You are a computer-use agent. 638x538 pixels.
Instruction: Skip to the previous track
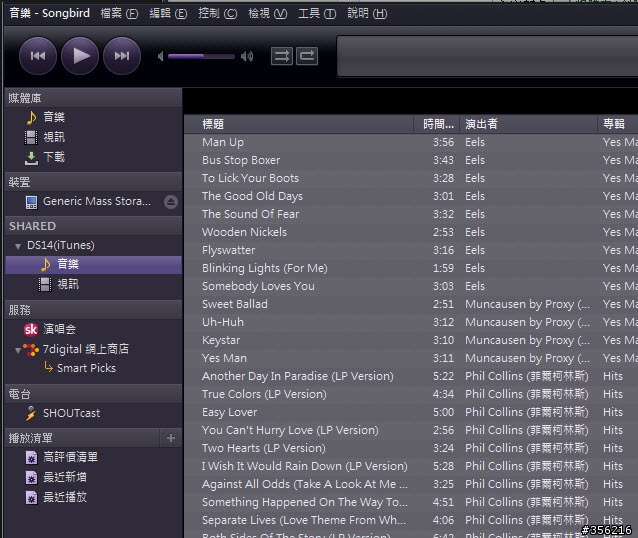click(38, 56)
